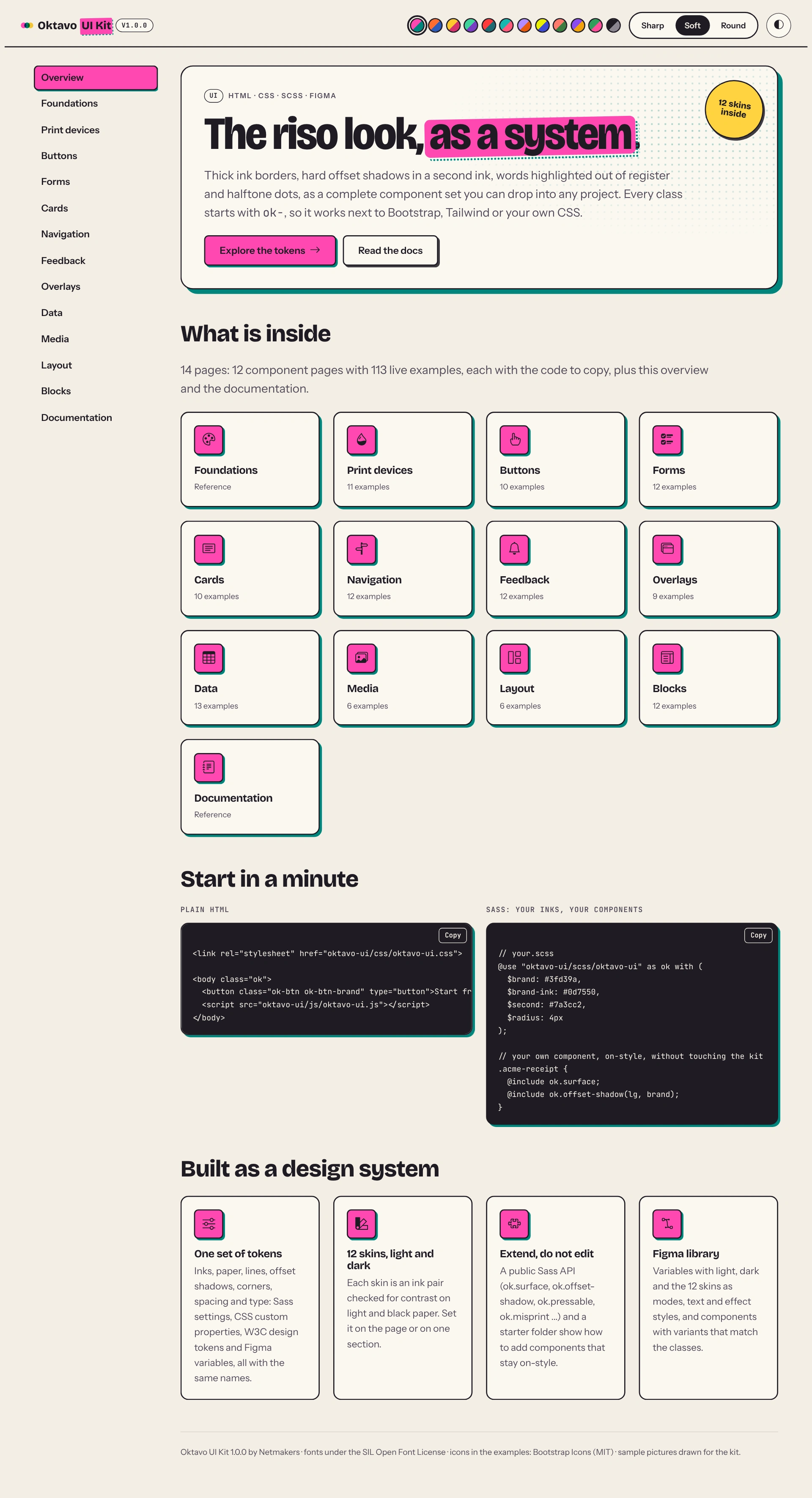Click the 12 skins inside yellow sticker

[734, 109]
